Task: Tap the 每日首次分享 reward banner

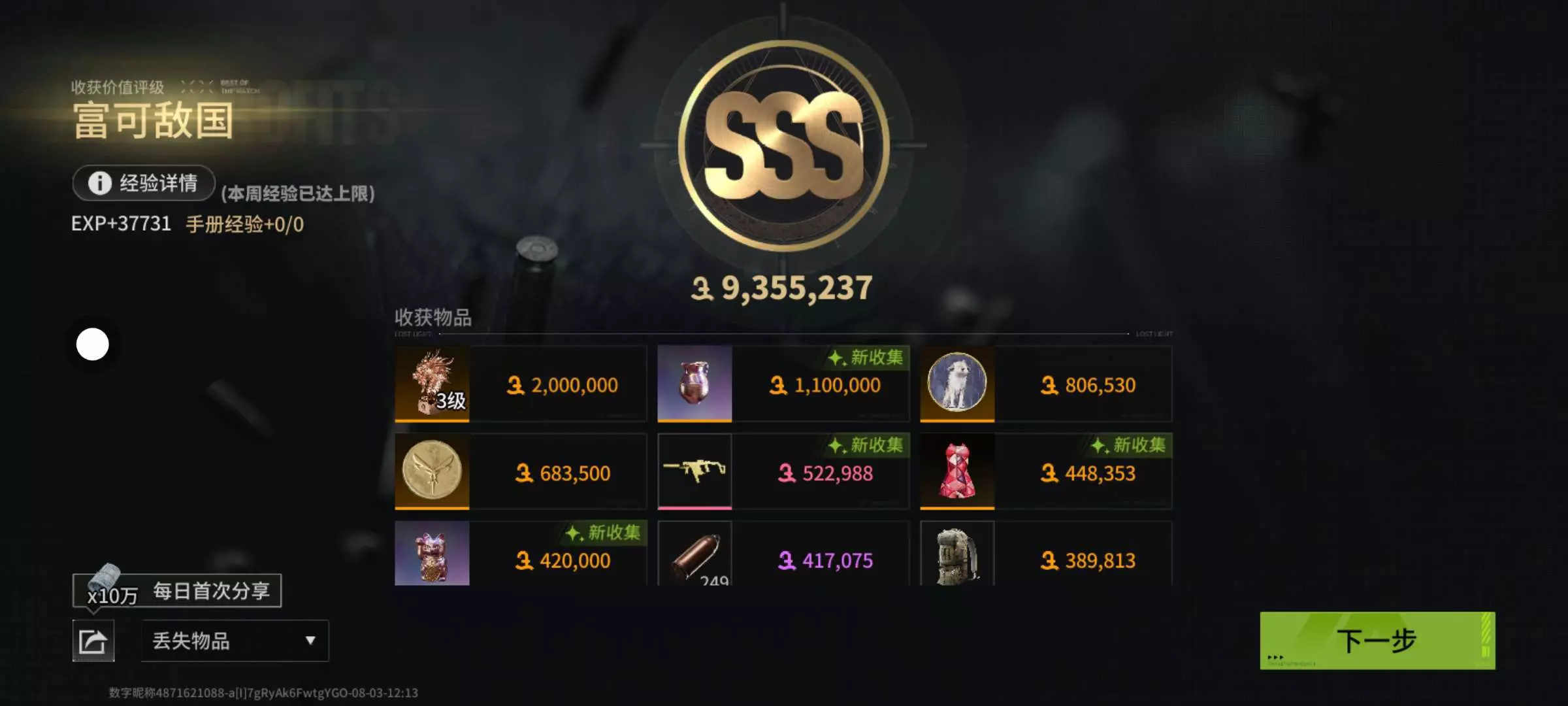Action: click(x=177, y=590)
